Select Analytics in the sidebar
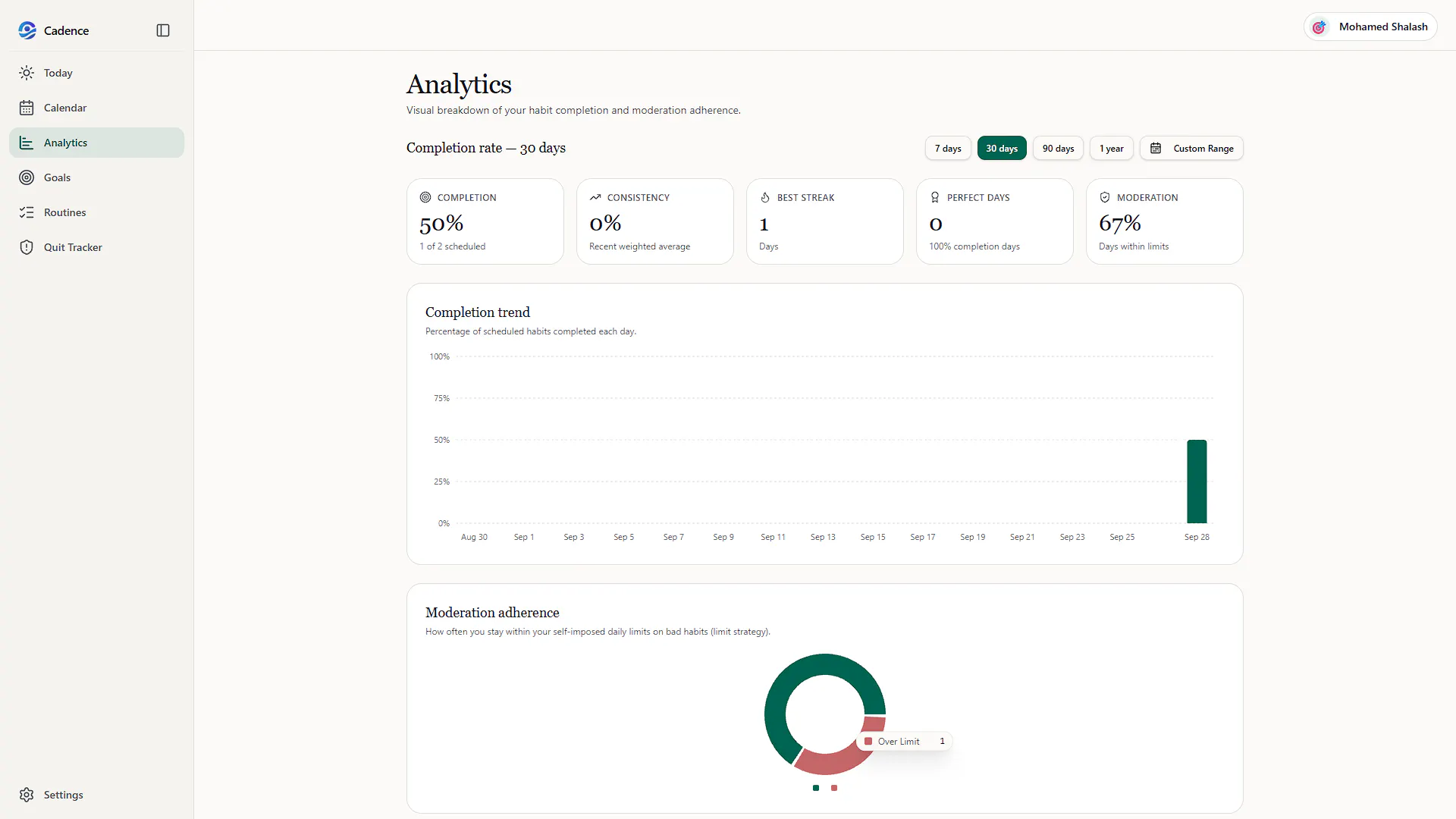Image resolution: width=1456 pixels, height=819 pixels. tap(96, 143)
